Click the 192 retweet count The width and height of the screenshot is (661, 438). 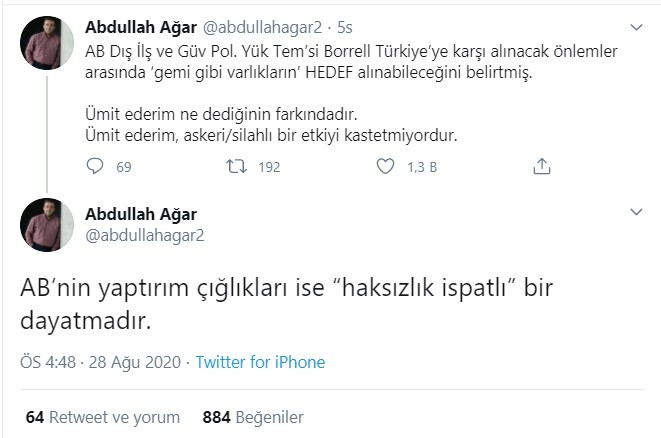pyautogui.click(x=268, y=167)
